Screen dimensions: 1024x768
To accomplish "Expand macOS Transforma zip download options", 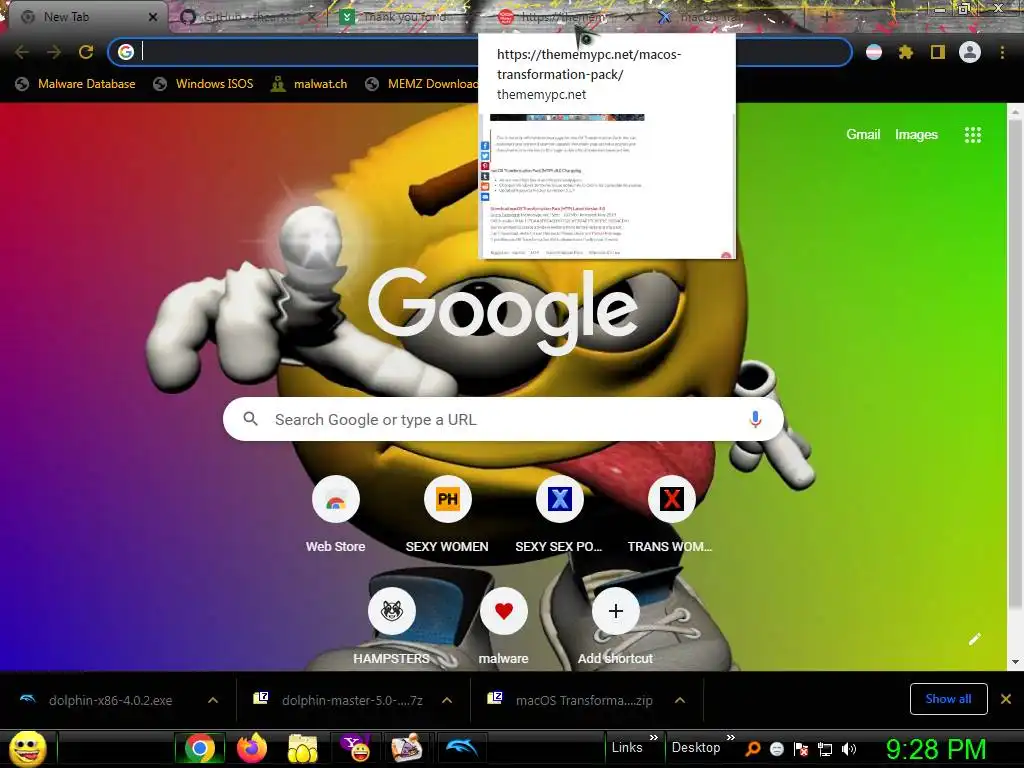I will coord(680,700).
